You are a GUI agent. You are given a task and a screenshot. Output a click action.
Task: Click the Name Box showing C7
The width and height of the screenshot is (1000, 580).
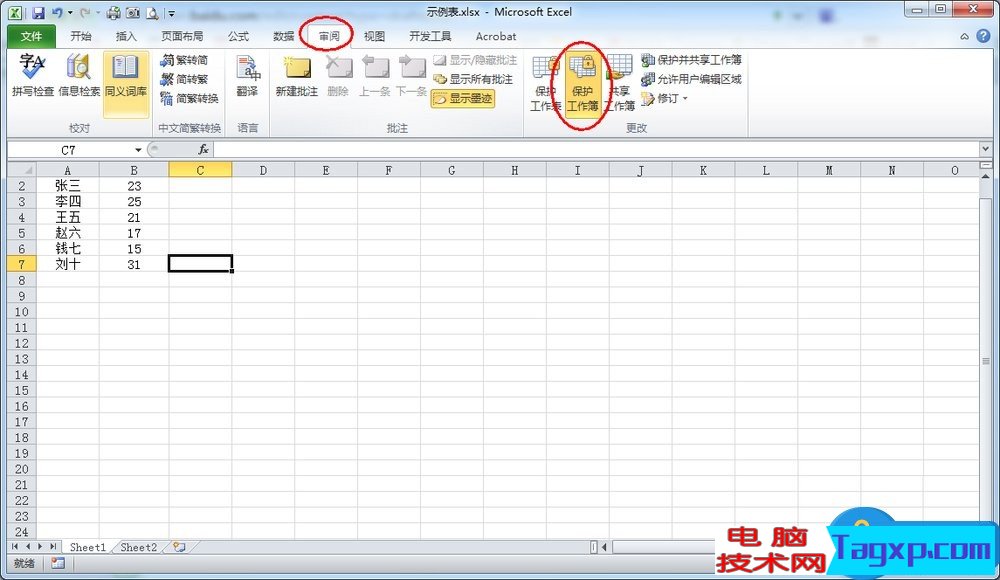(69, 150)
